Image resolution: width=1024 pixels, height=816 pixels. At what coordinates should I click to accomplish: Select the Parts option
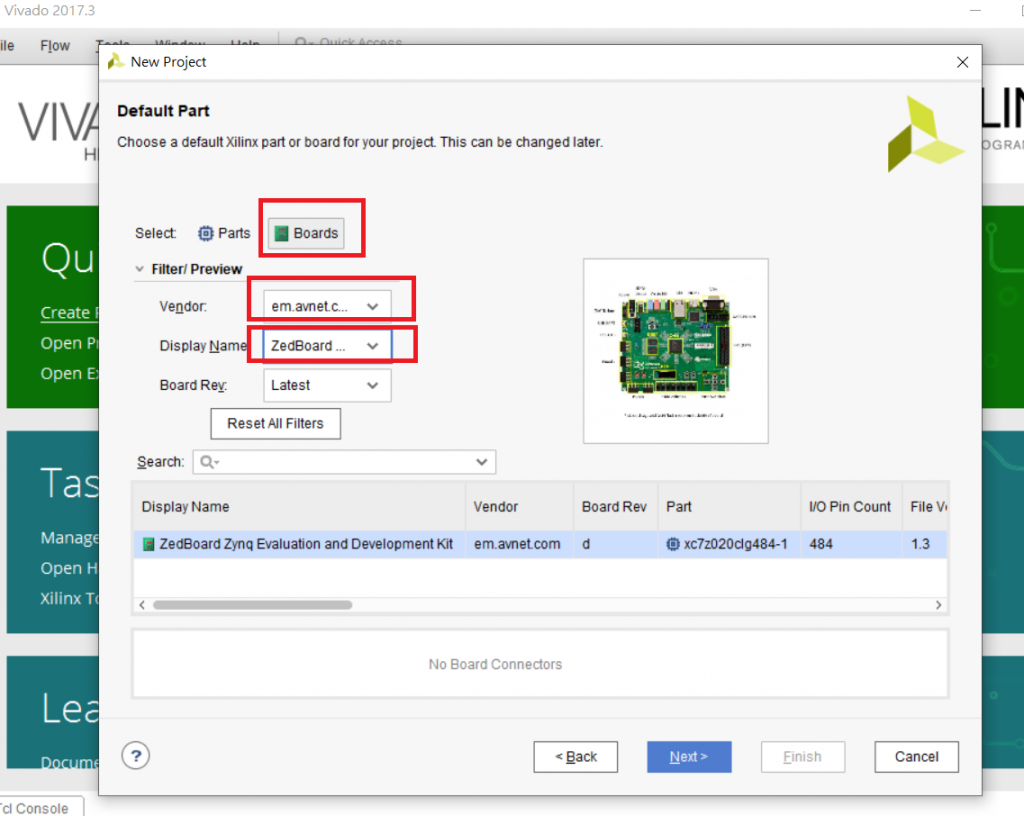pyautogui.click(x=224, y=233)
